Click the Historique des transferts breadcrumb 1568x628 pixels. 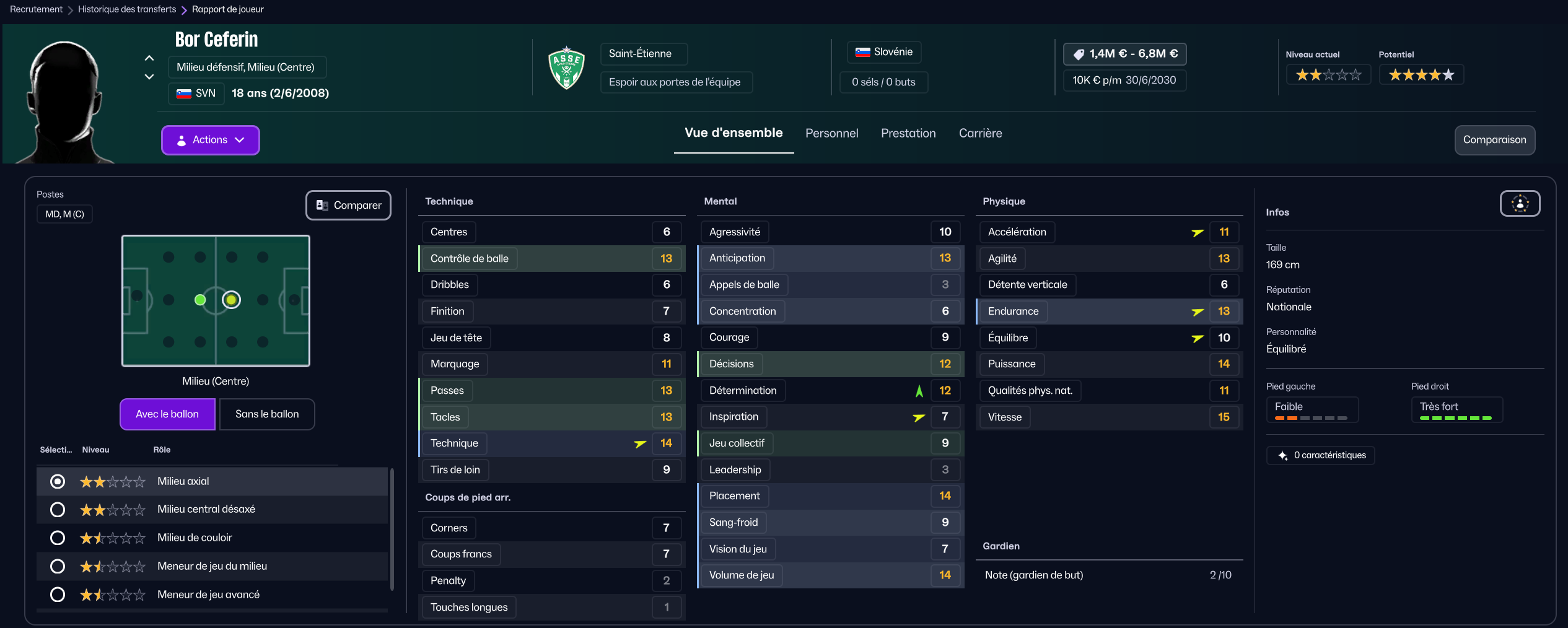point(127,9)
